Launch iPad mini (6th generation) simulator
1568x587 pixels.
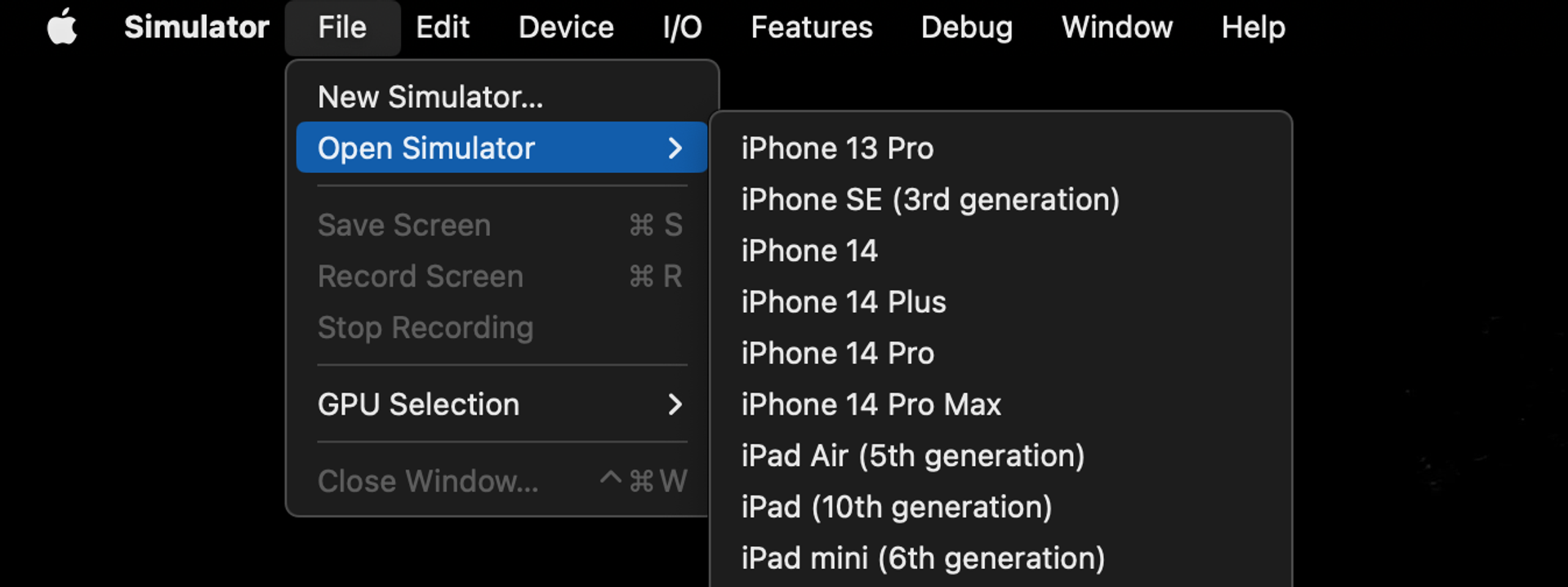pos(1001,558)
